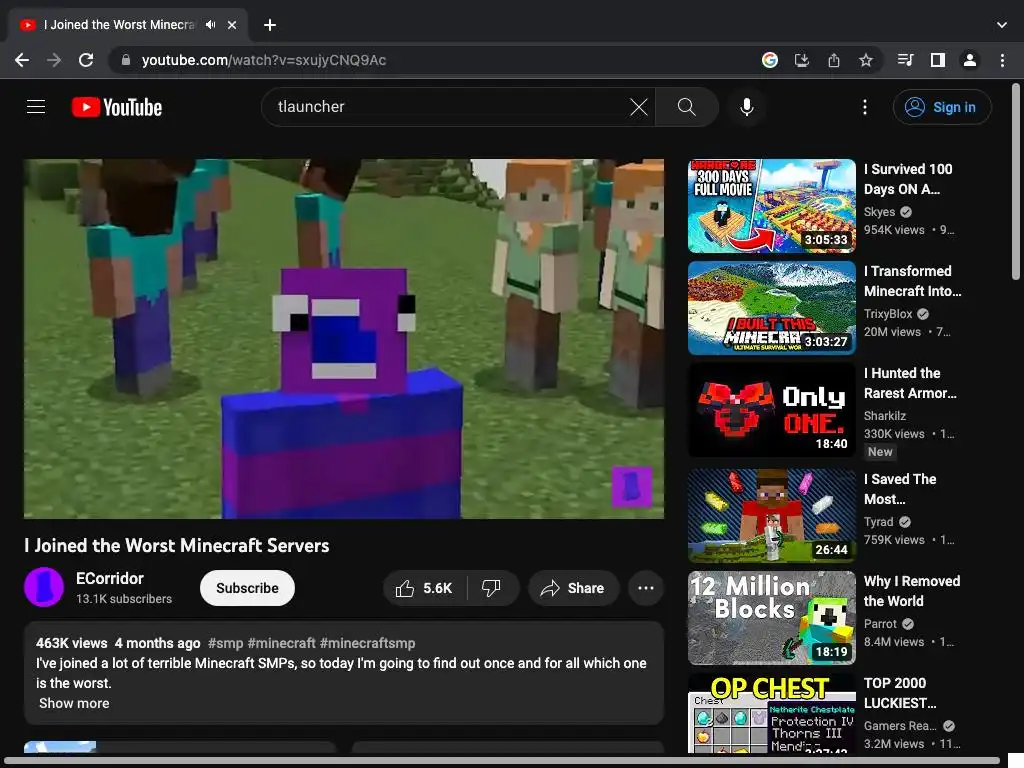Image resolution: width=1024 pixels, height=768 pixels.
Task: Open the media control icon in toolbar
Action: pyautogui.click(x=905, y=60)
